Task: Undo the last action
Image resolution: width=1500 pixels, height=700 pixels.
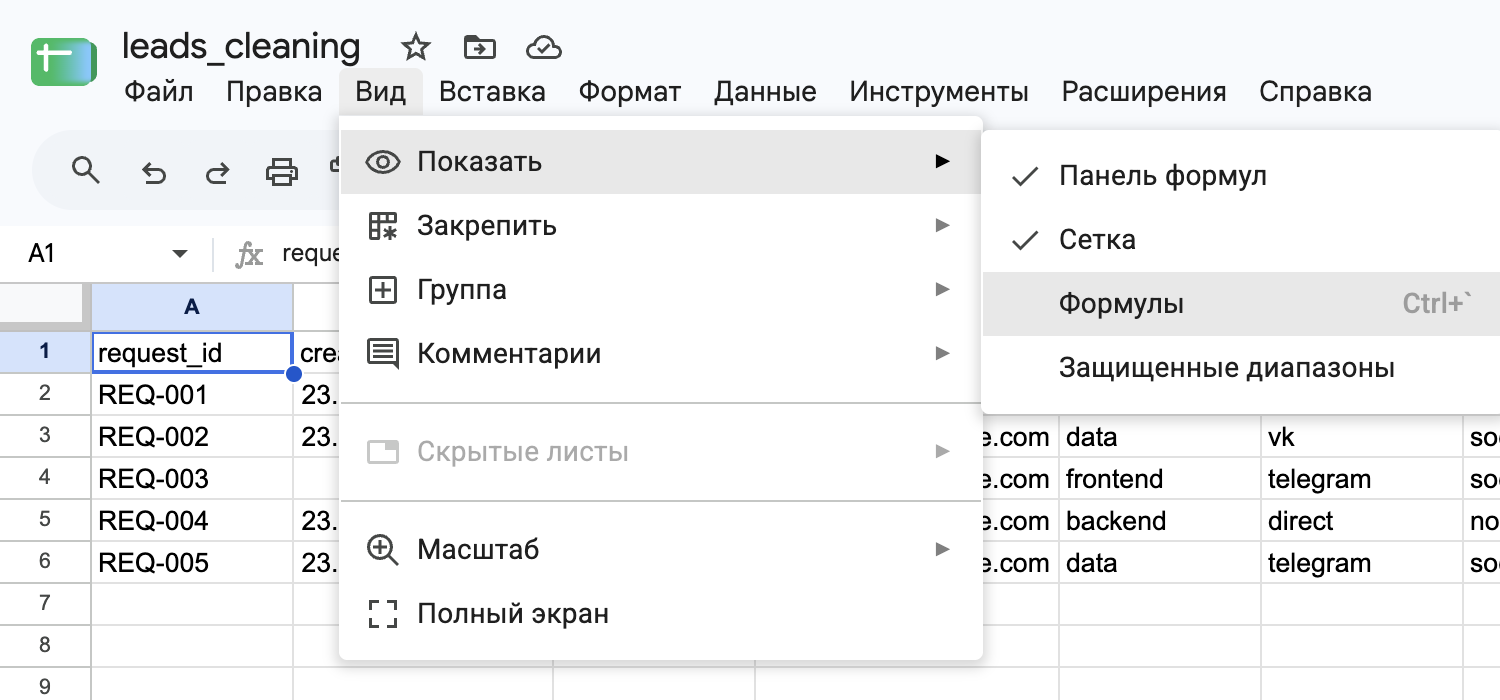Action: (153, 174)
